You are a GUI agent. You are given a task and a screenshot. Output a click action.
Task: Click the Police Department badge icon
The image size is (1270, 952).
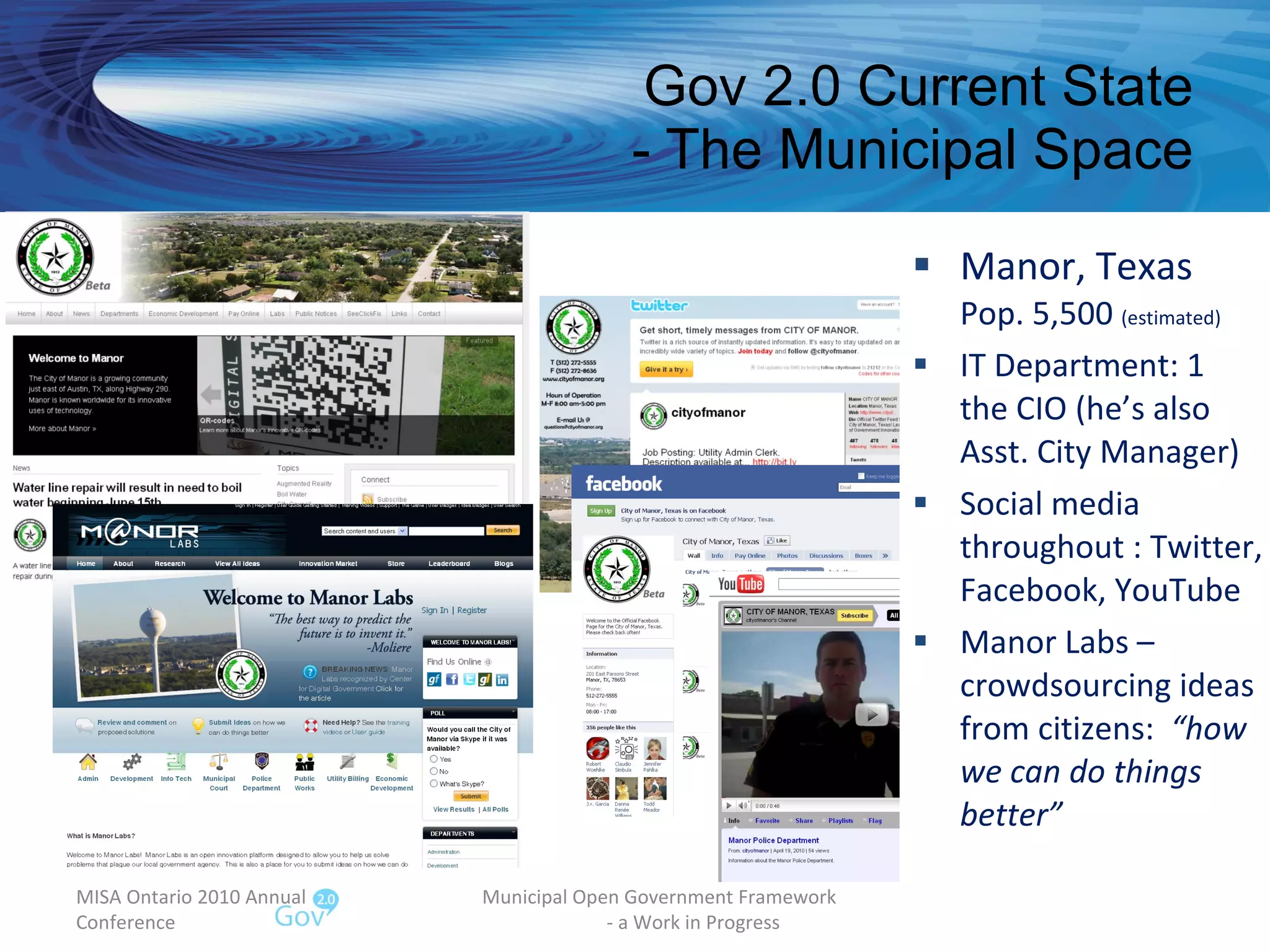(262, 762)
